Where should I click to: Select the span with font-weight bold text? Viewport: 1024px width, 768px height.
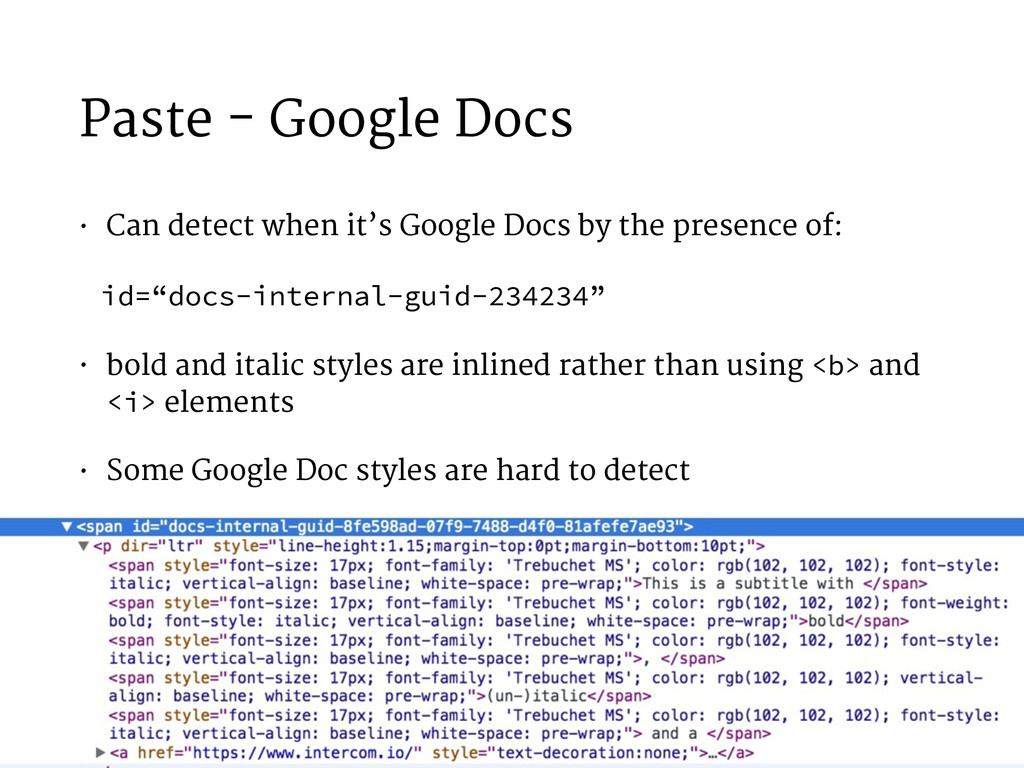tap(558, 612)
